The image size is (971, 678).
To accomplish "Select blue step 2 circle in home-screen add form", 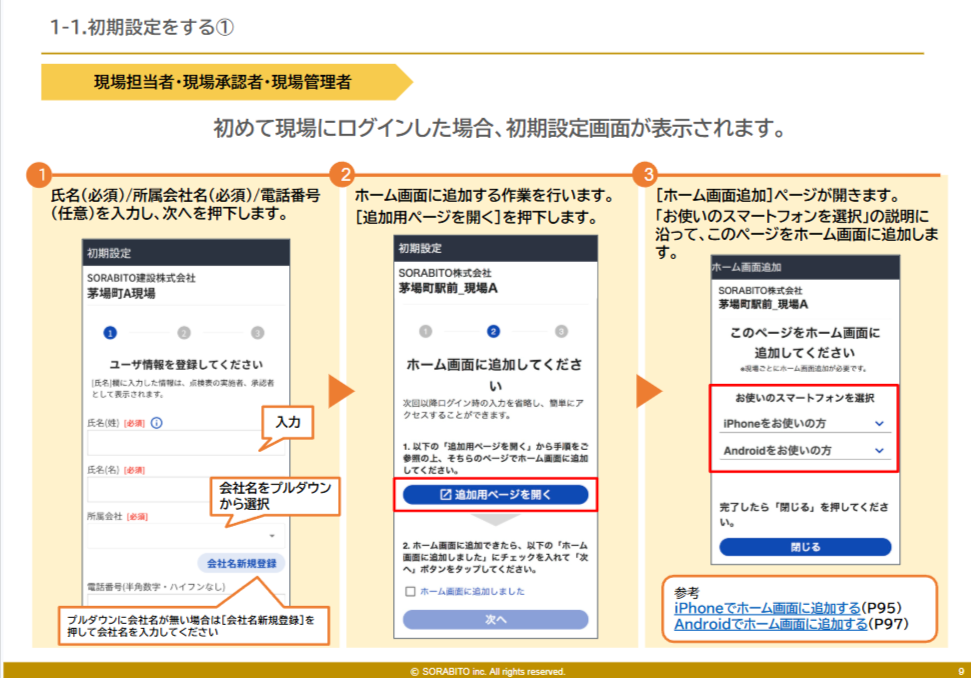I will [493, 331].
